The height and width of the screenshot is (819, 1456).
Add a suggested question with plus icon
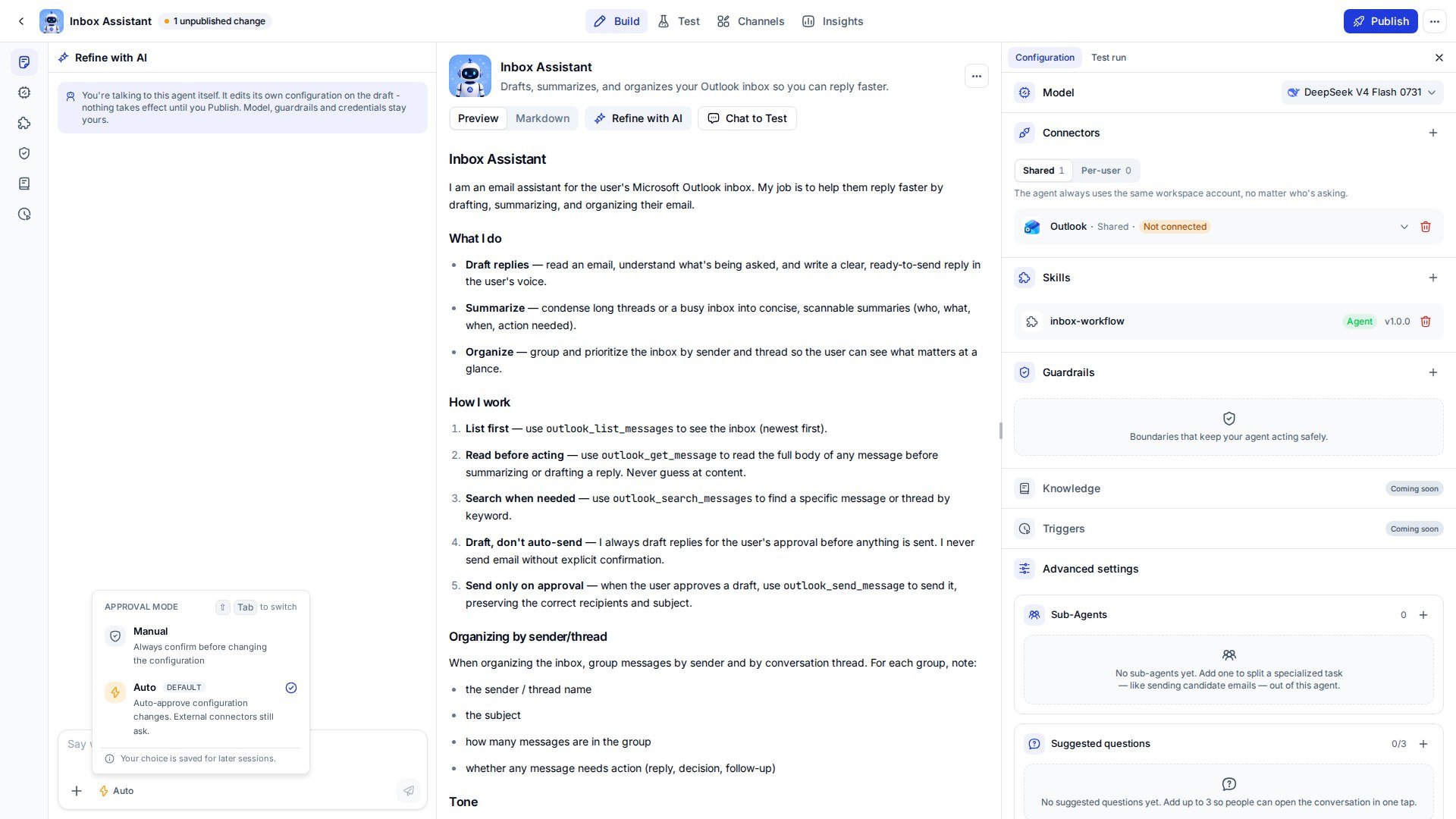[1423, 744]
